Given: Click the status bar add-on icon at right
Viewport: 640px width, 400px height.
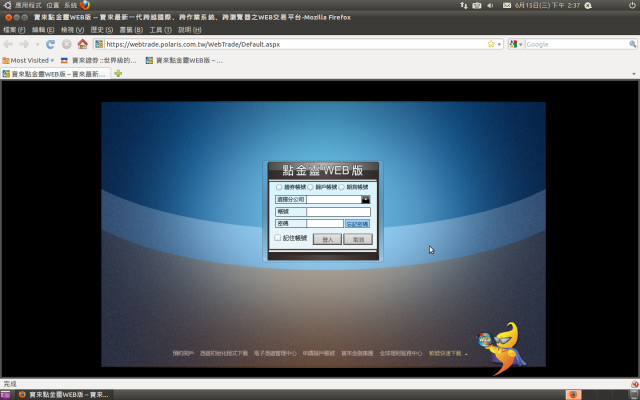Looking at the screenshot, I should (635, 384).
